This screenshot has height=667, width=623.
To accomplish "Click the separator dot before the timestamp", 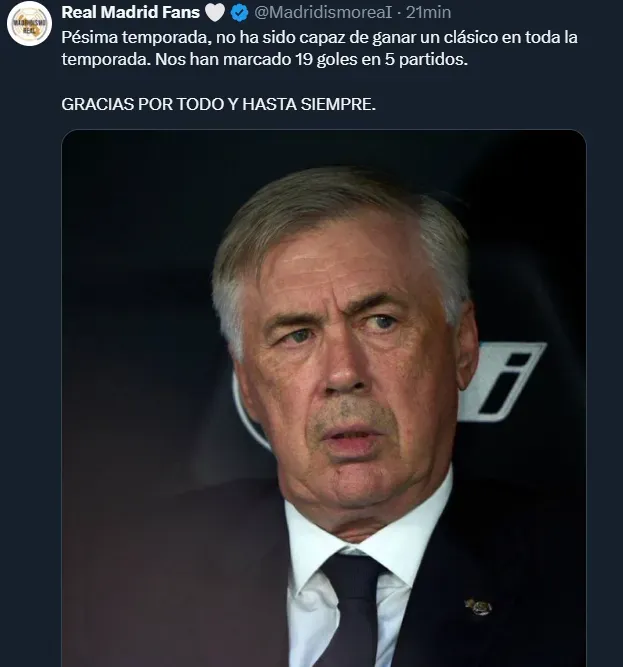I will (398, 14).
